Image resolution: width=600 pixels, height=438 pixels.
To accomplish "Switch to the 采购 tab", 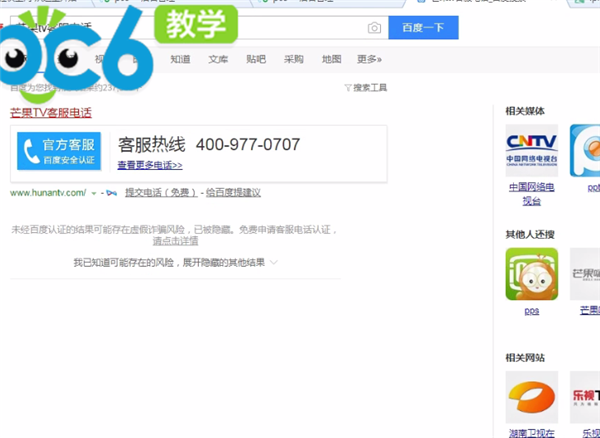I will pyautogui.click(x=293, y=59).
